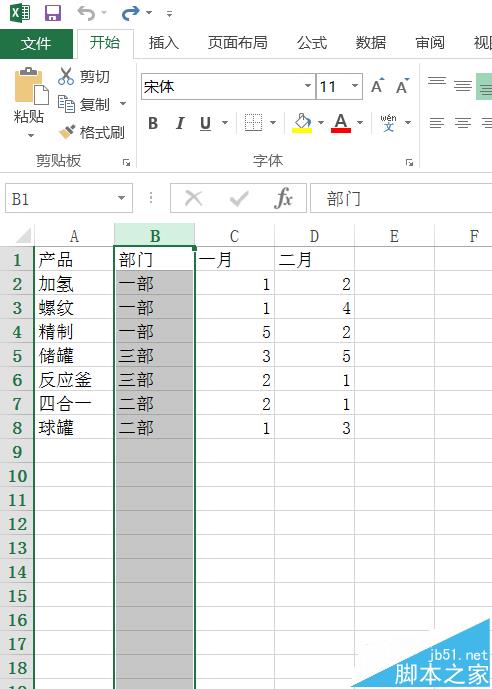Click the 复制 copy button
This screenshot has height=689, width=492.
coord(84,105)
